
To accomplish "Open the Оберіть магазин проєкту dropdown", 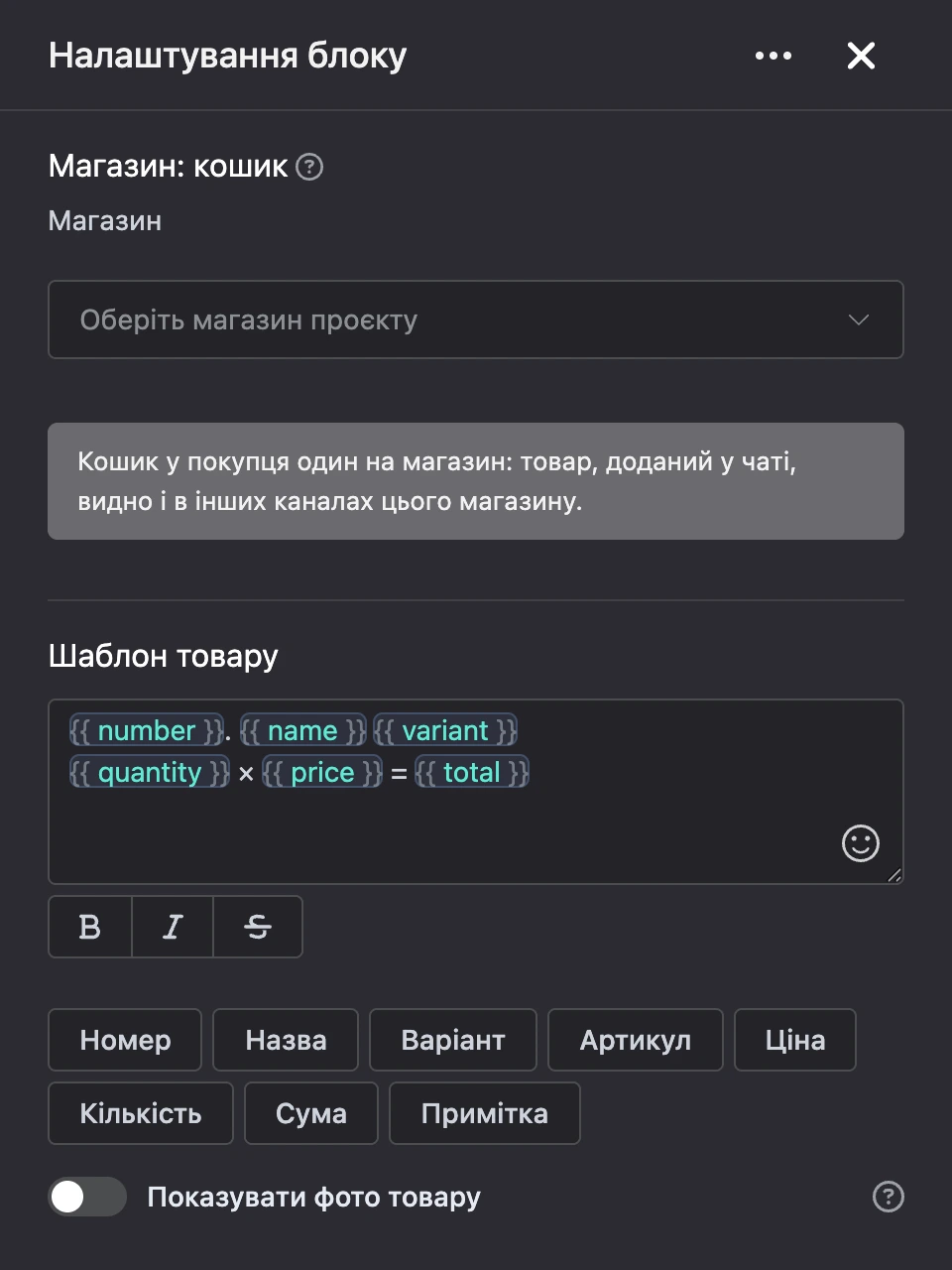I will click(476, 319).
